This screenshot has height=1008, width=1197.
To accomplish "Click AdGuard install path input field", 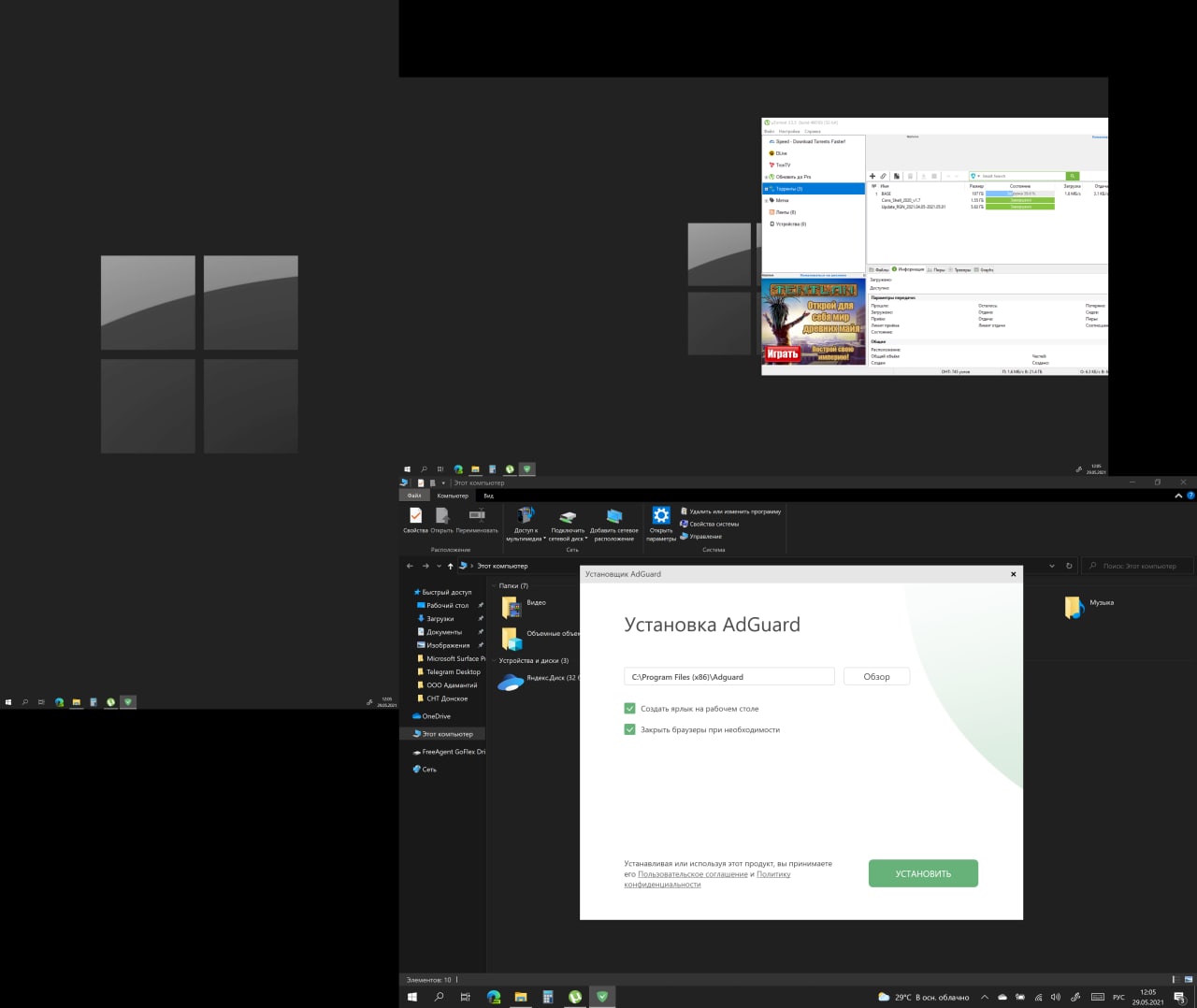I will [x=728, y=676].
